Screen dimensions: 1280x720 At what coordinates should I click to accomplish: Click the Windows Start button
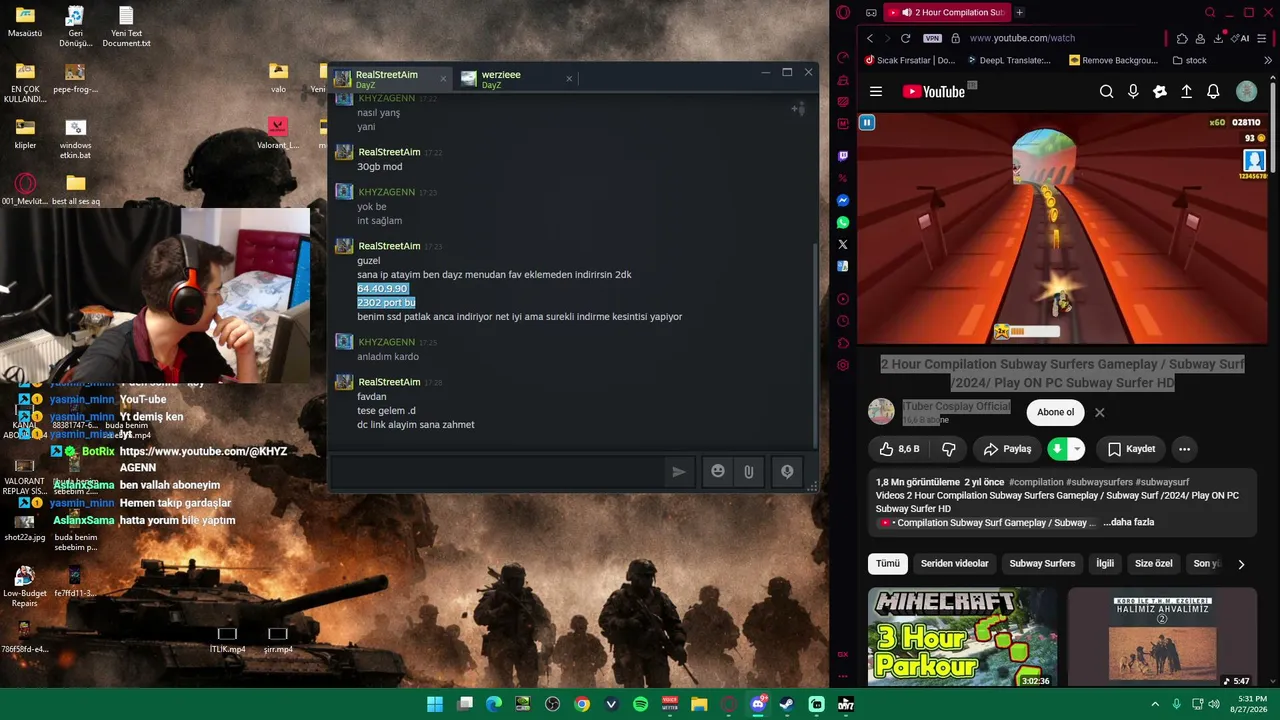tap(435, 704)
